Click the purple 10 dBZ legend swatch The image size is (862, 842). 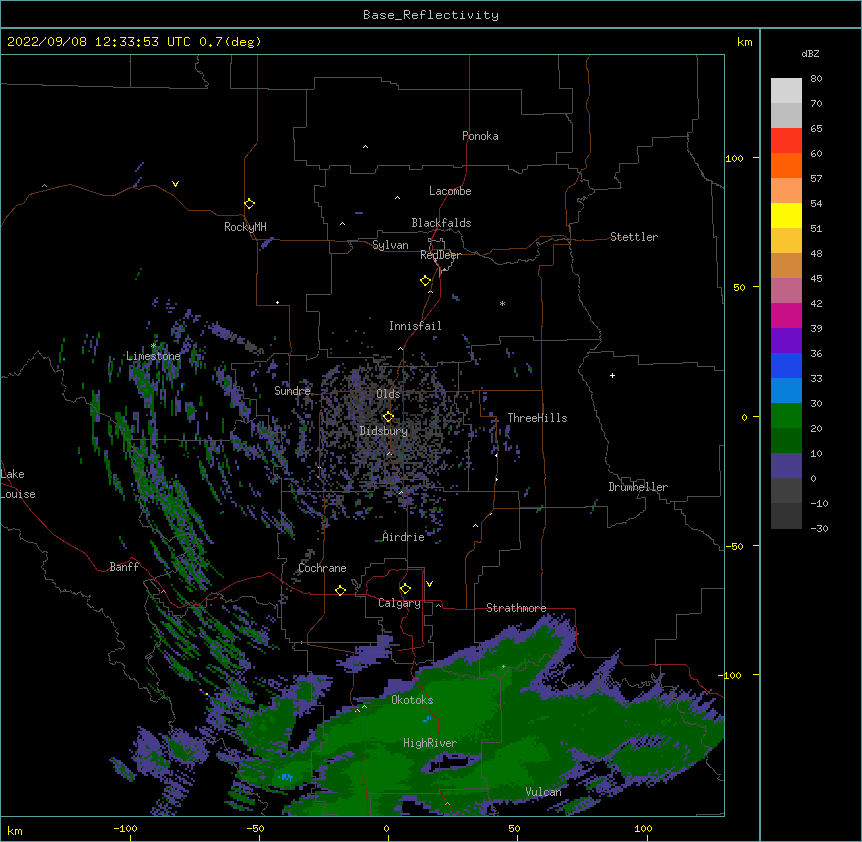tap(786, 466)
